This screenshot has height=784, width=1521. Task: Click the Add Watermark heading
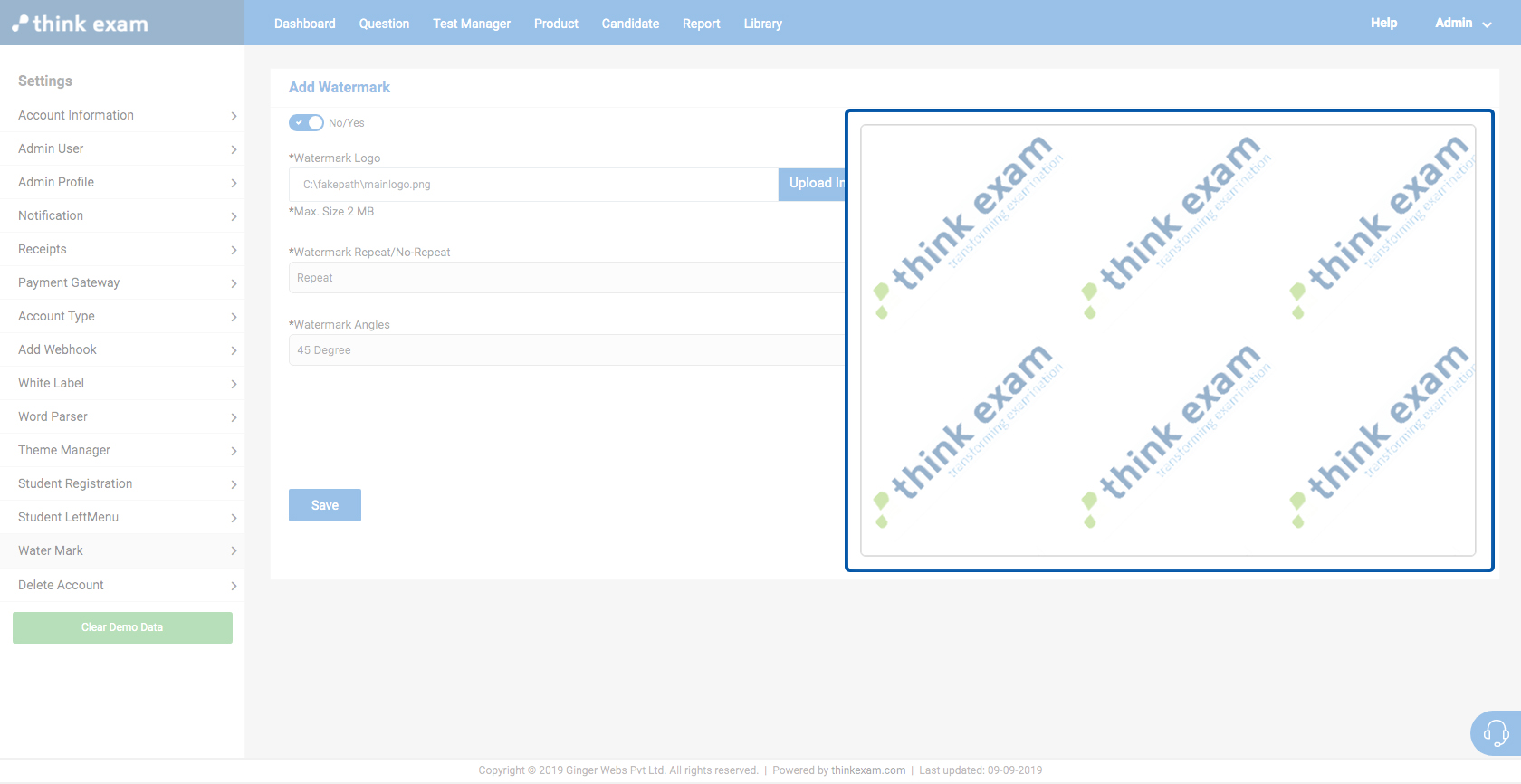[x=340, y=88]
